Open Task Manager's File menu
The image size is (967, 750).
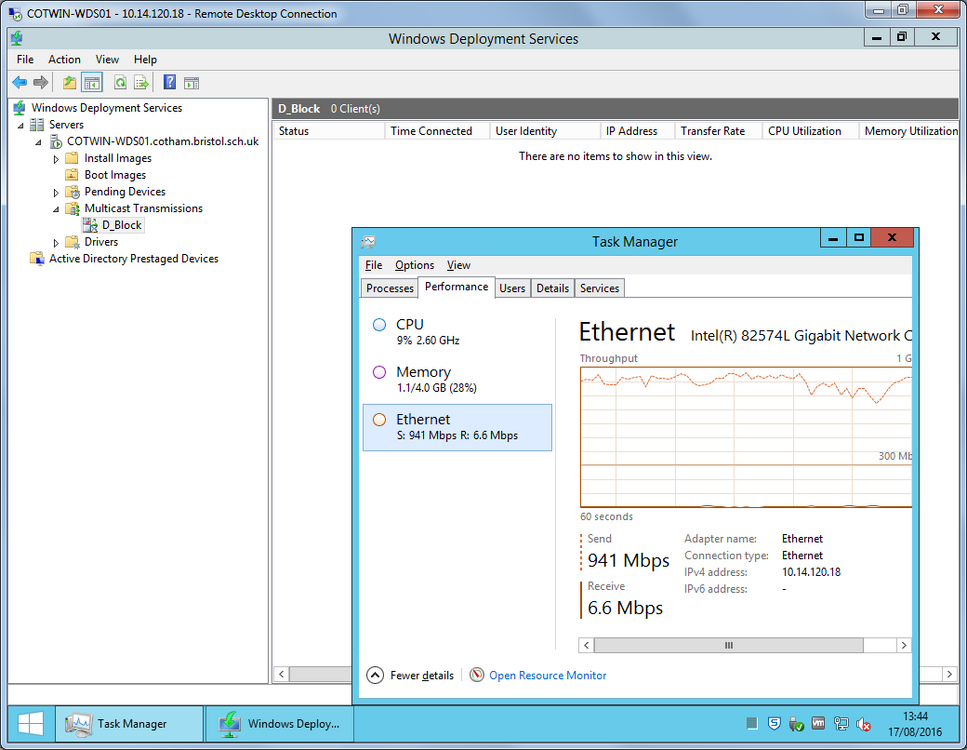(374, 265)
